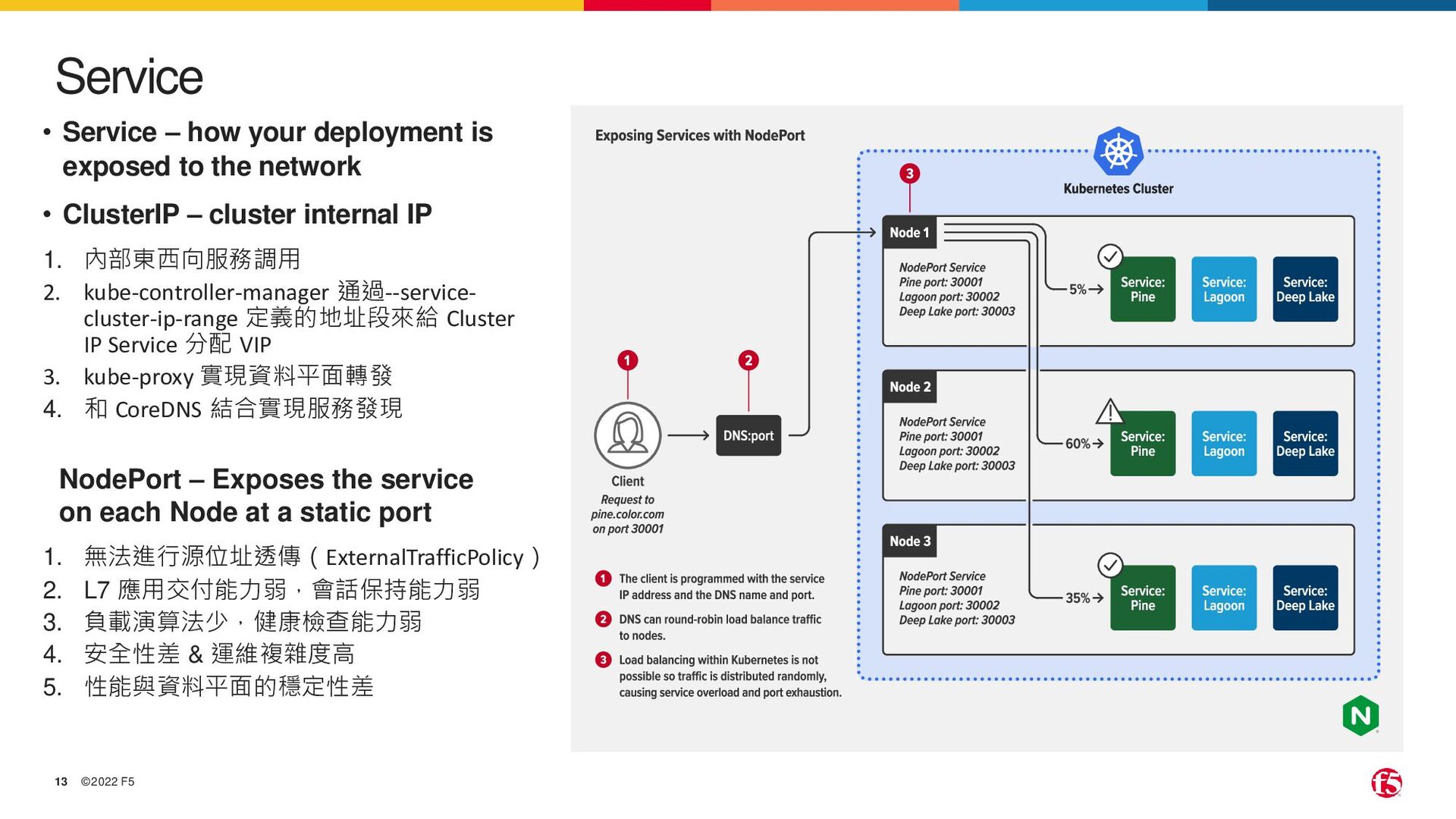Click red marker 1 above the Client
The width and height of the screenshot is (1456, 819).
click(x=627, y=360)
